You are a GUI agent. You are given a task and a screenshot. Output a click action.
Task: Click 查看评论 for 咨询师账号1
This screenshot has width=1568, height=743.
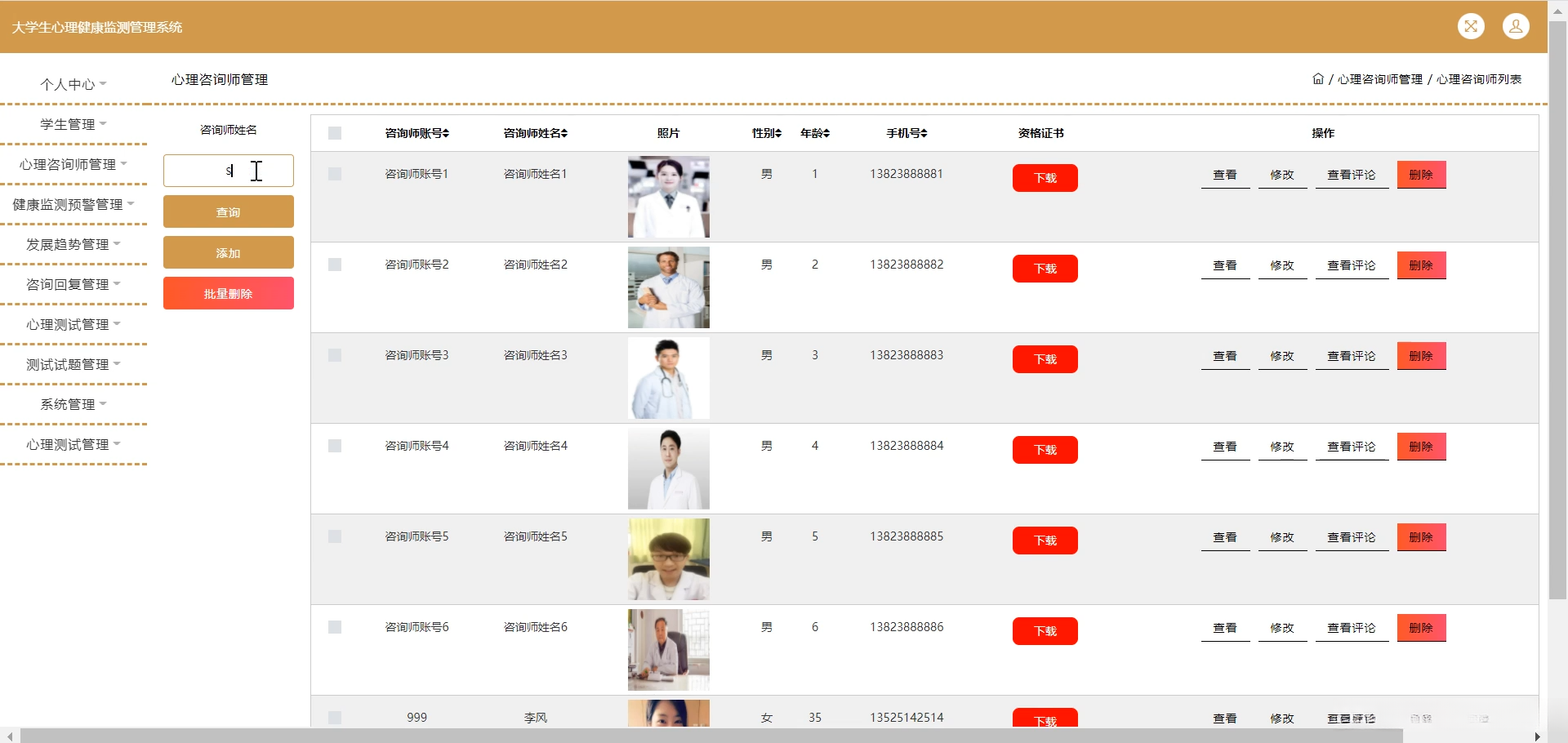[x=1352, y=175]
